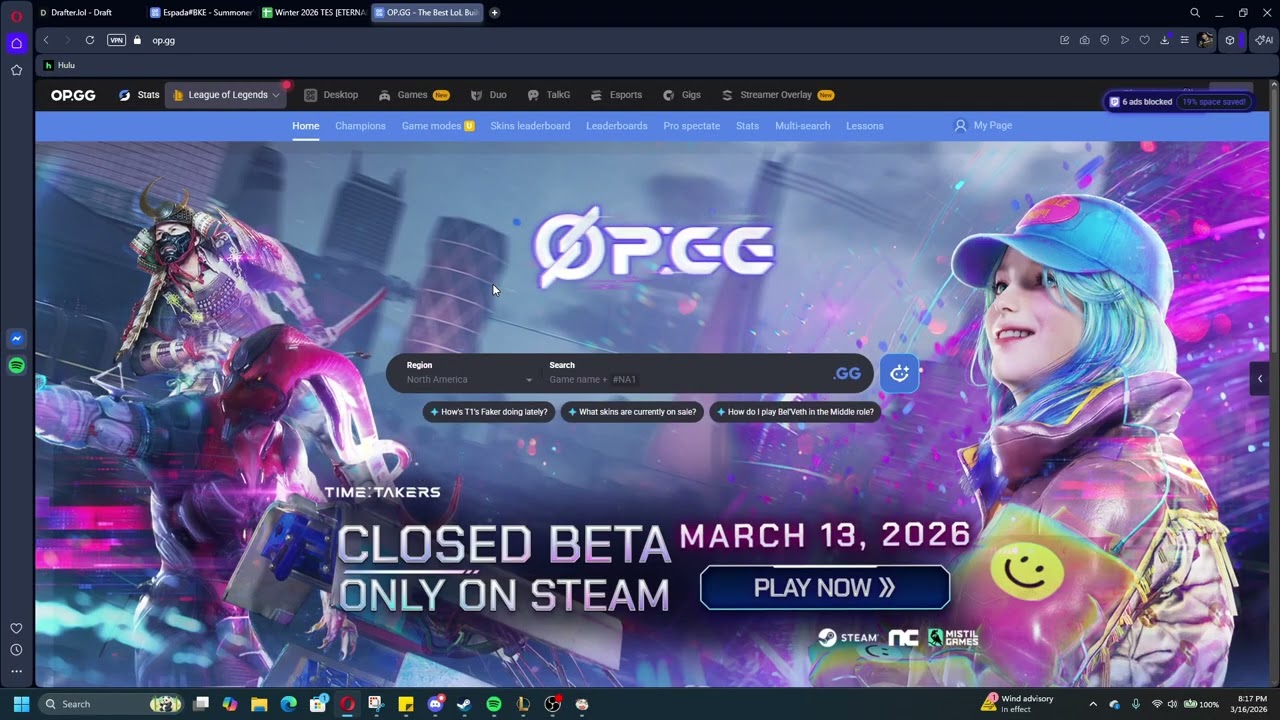The height and width of the screenshot is (720, 1280).
Task: Open the AI chat assistant button
Action: pos(899,373)
